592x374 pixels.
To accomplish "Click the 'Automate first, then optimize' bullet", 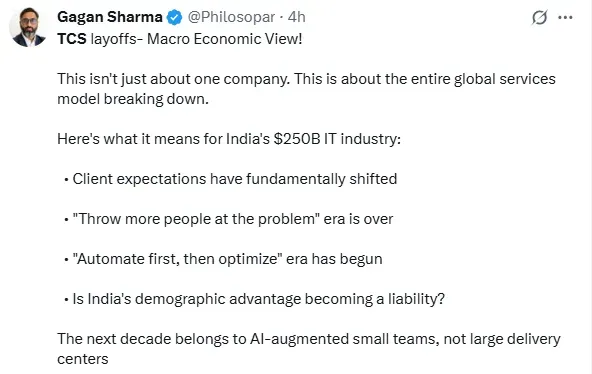I will tap(228, 259).
